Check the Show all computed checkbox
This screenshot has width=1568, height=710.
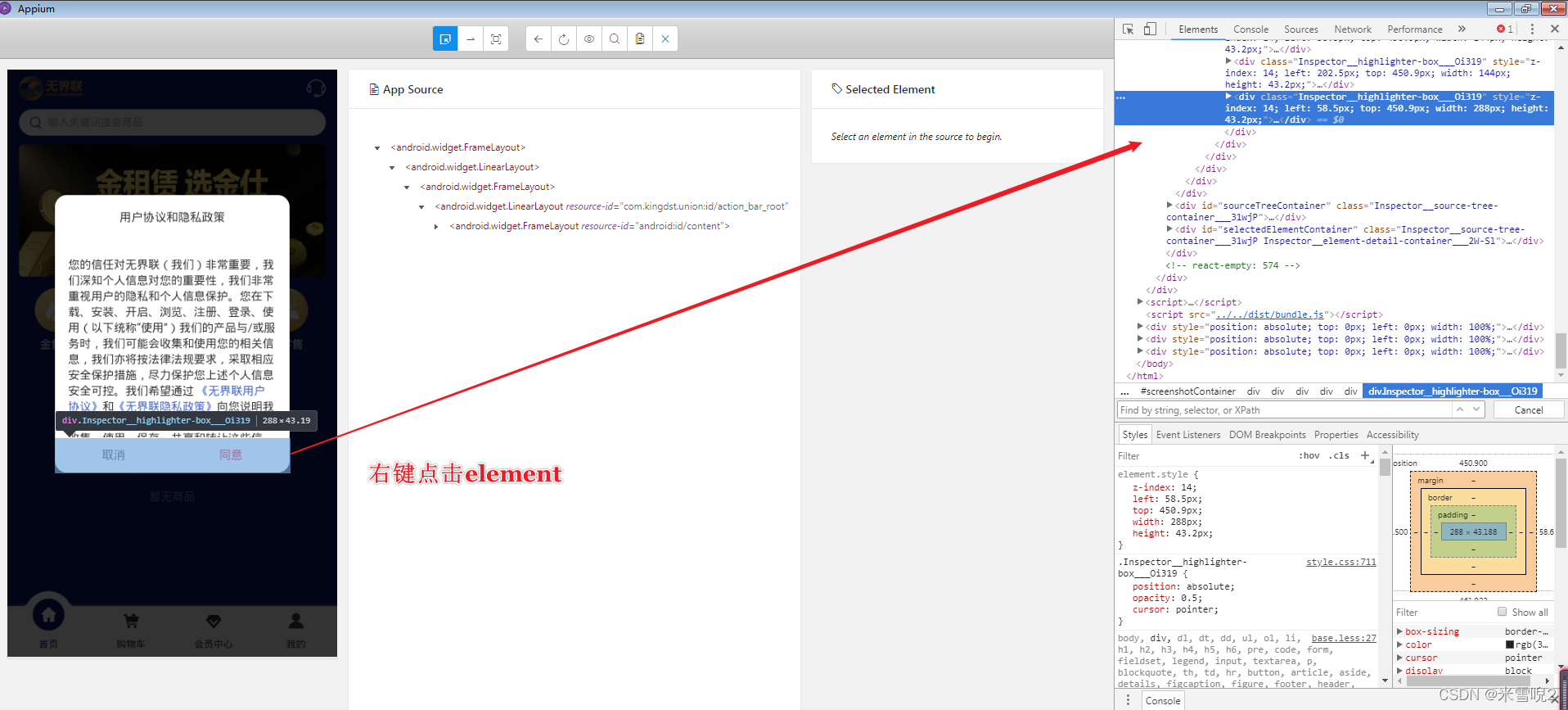coord(1502,612)
